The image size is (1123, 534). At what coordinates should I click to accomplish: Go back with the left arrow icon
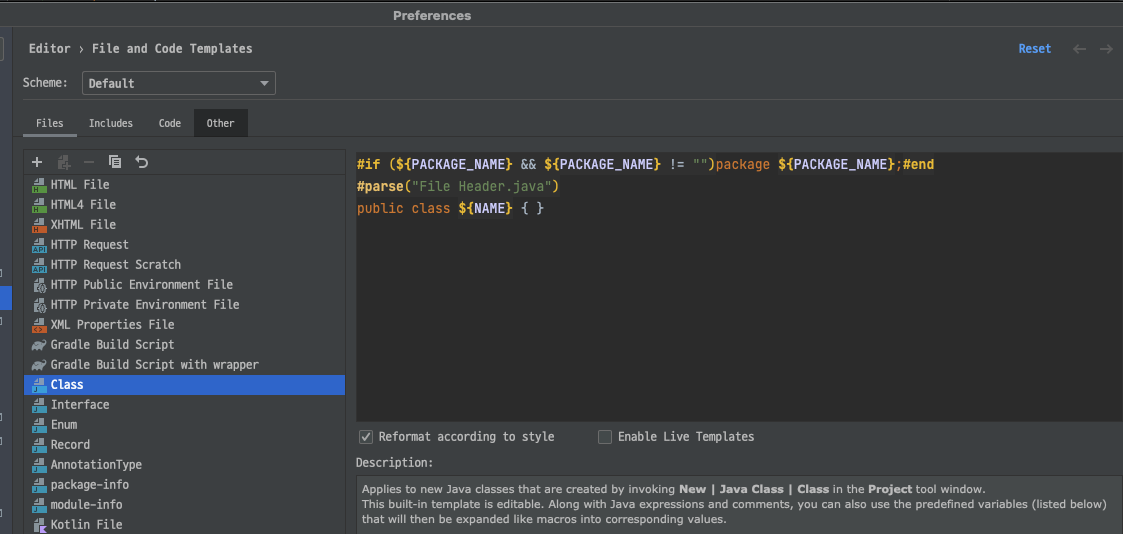point(1079,49)
